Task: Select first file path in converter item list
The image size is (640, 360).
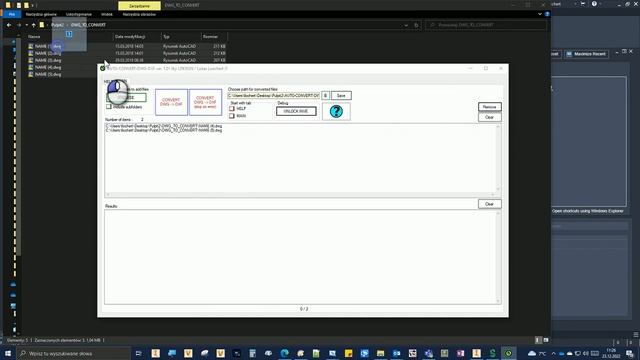Action: pyautogui.click(x=164, y=127)
